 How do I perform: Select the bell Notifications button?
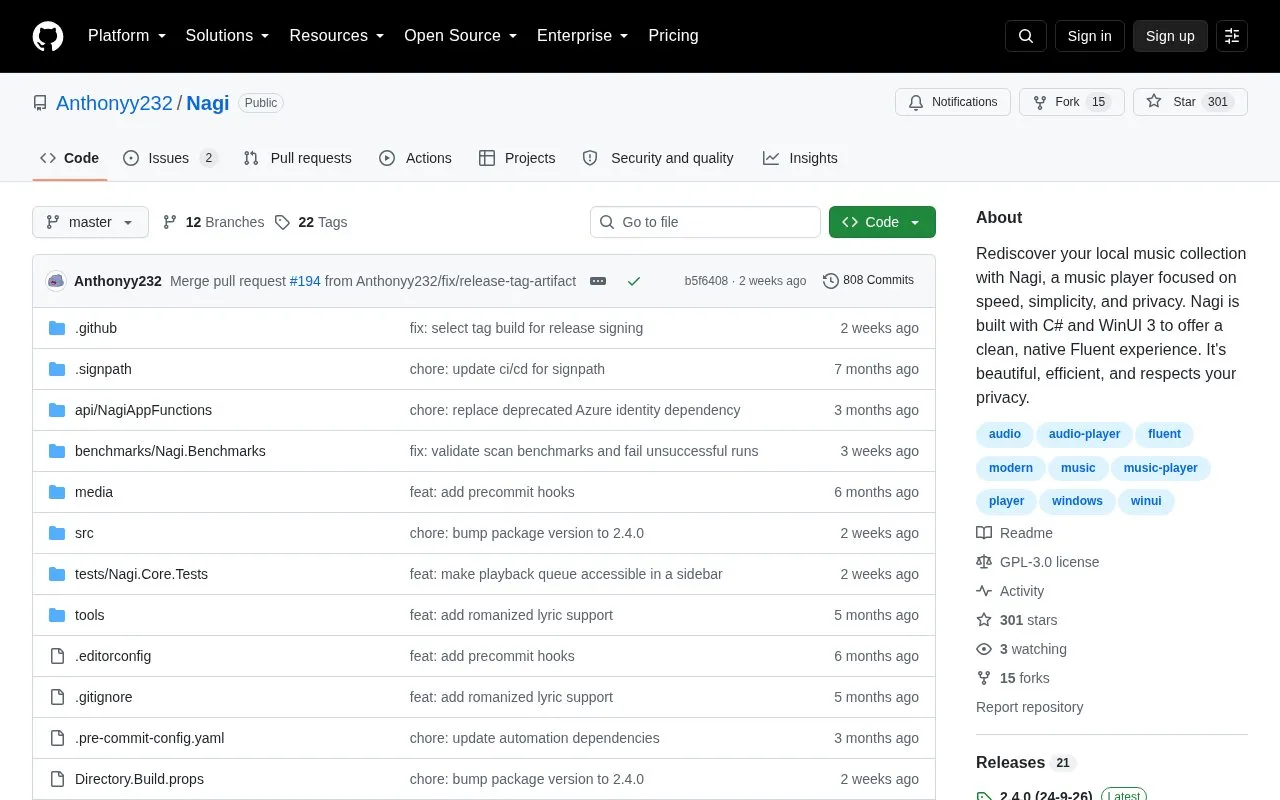point(953,102)
